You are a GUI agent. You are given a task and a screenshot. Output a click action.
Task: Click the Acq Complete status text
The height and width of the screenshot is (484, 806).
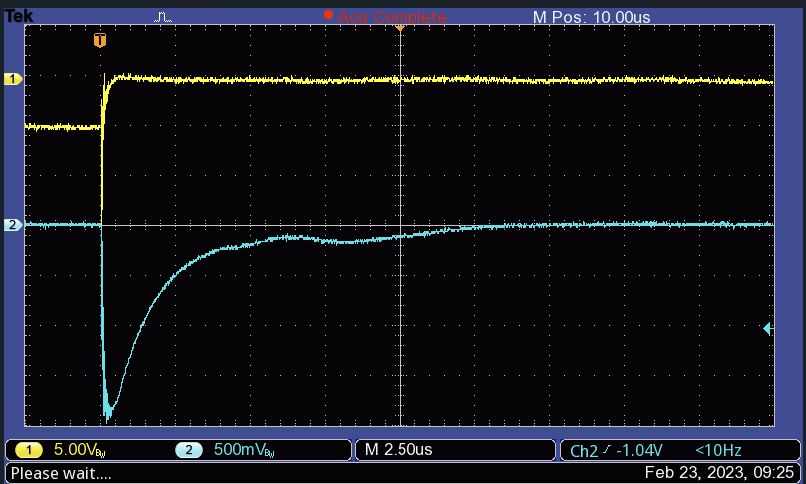pos(392,17)
